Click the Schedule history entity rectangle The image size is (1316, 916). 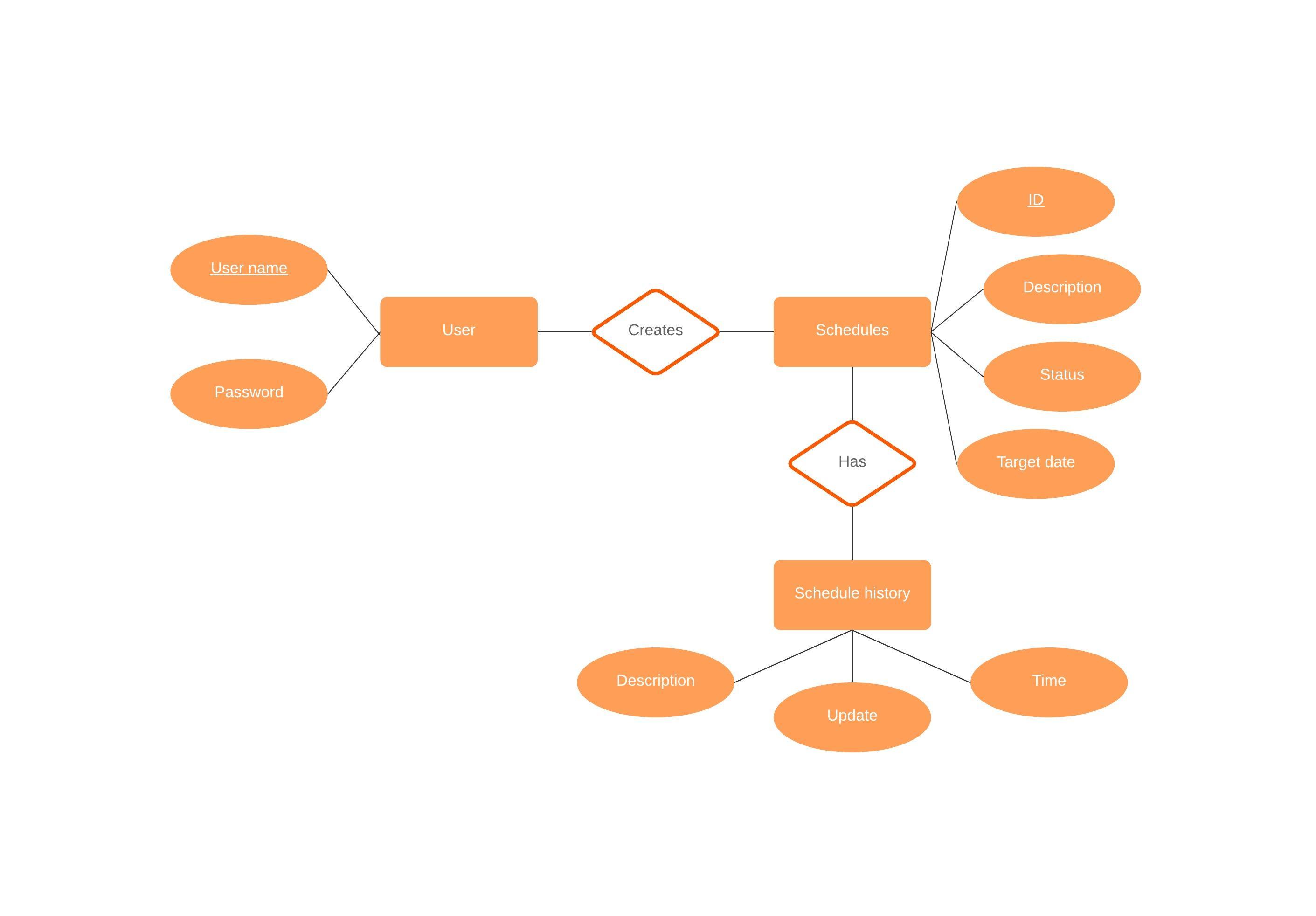click(851, 592)
